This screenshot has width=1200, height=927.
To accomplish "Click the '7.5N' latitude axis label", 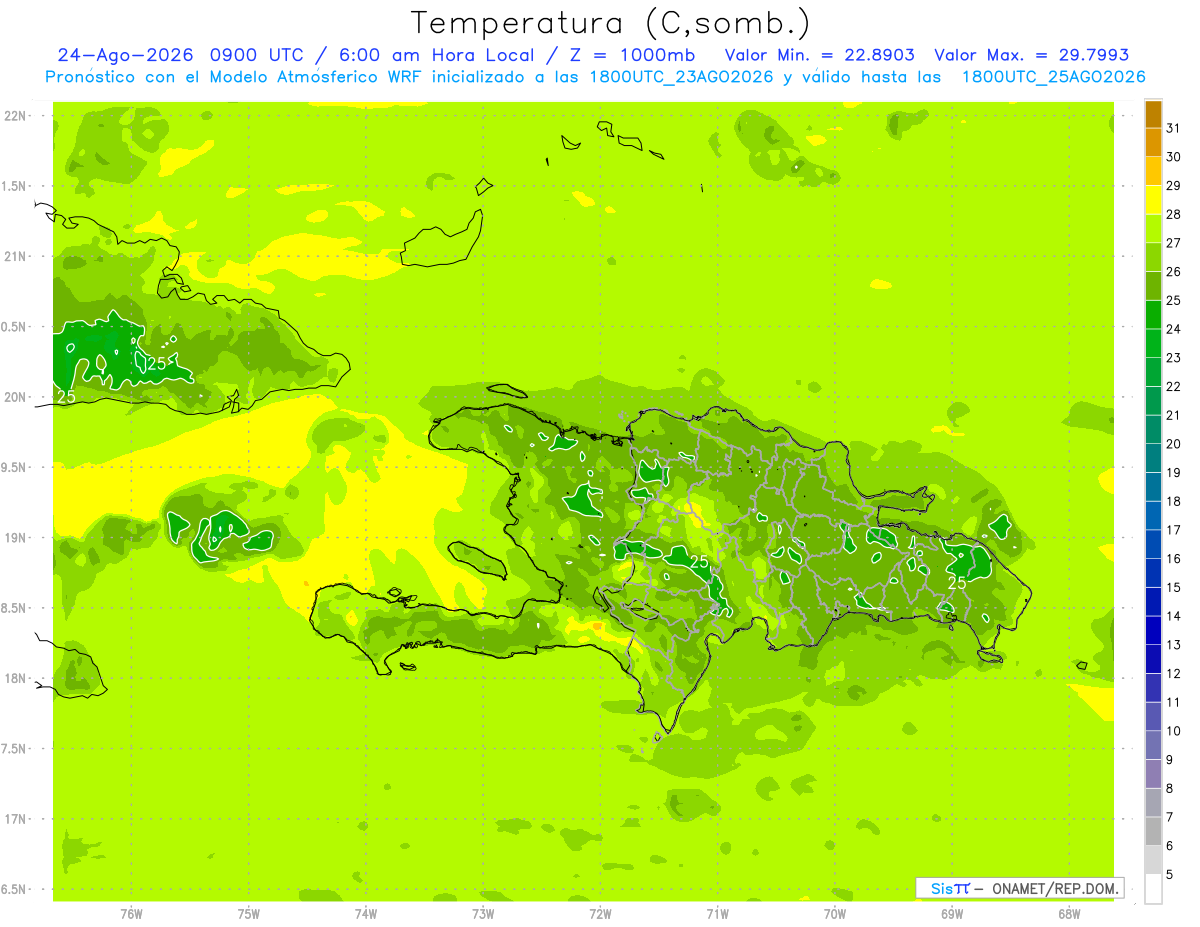I will 15,749.
